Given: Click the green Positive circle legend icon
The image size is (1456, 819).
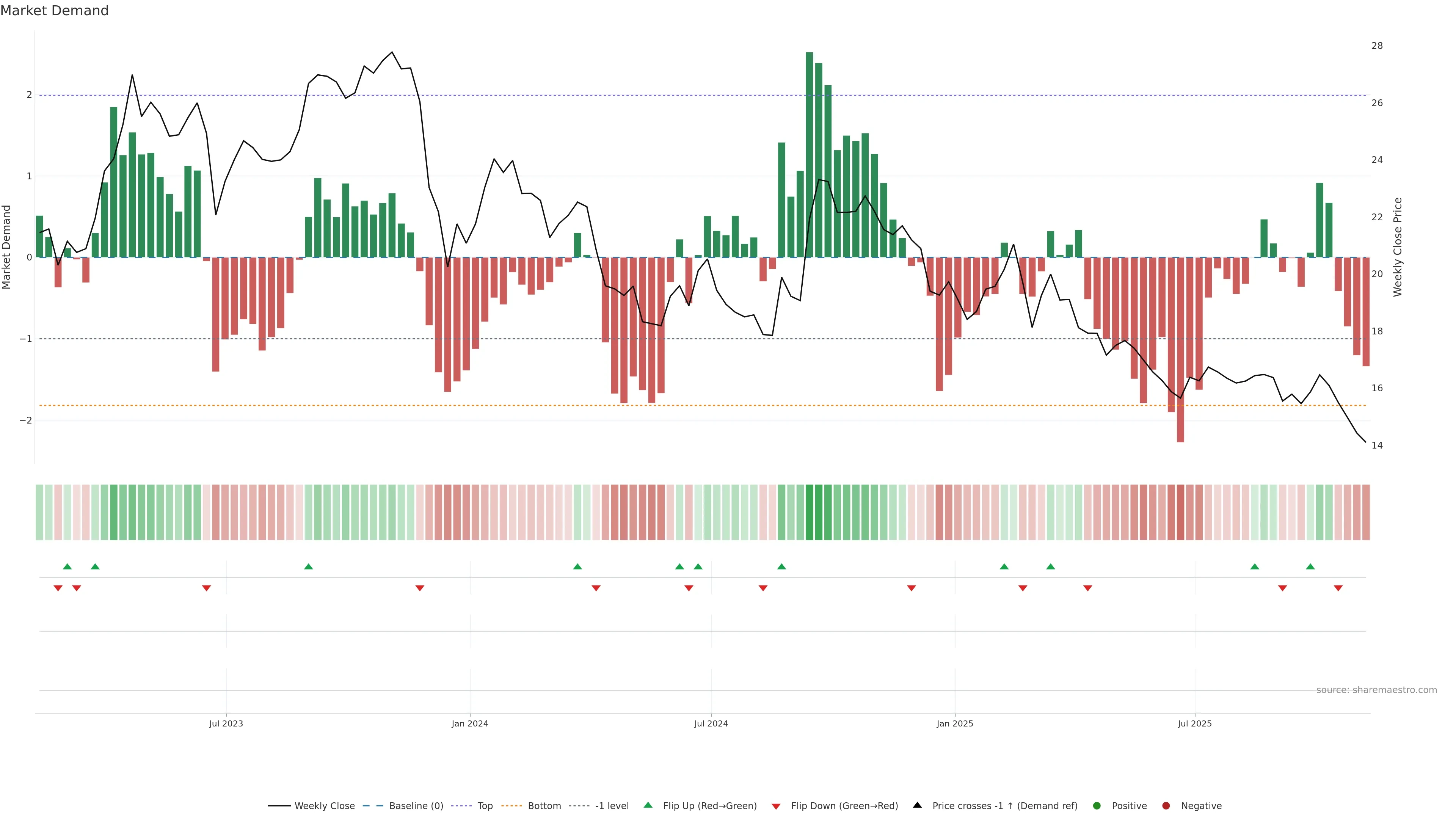Looking at the screenshot, I should point(1097,805).
